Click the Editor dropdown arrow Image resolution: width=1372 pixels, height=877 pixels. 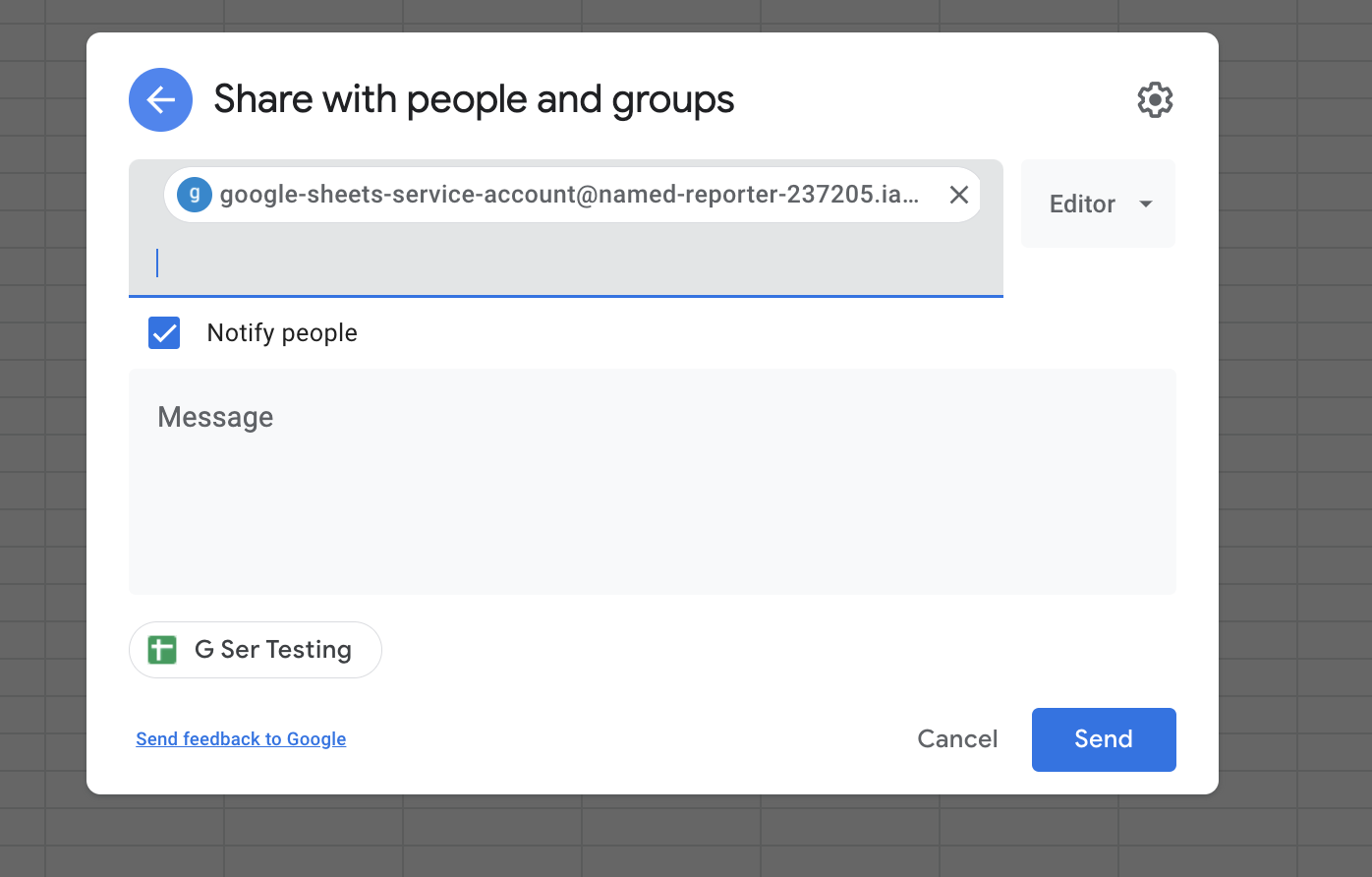pos(1145,204)
